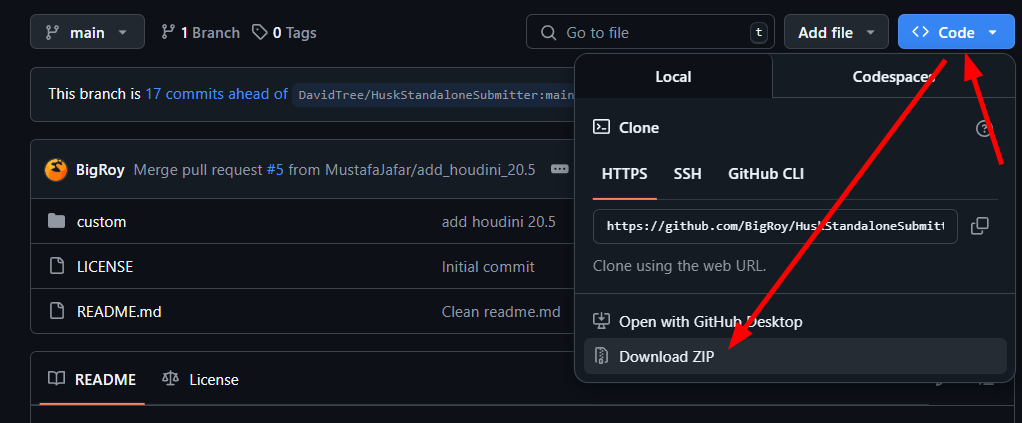Open the 17 commits ahead of link
Screen dimensions: 1022x423
pyautogui.click(x=216, y=94)
